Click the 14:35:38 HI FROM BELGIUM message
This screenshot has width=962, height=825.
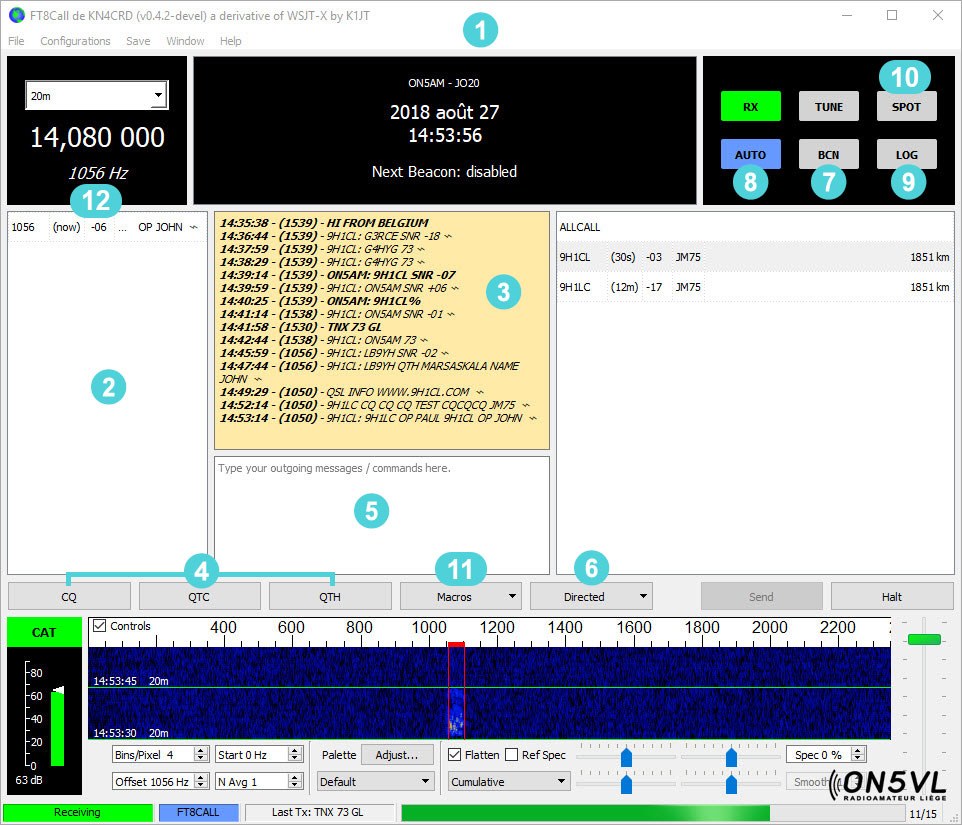324,223
